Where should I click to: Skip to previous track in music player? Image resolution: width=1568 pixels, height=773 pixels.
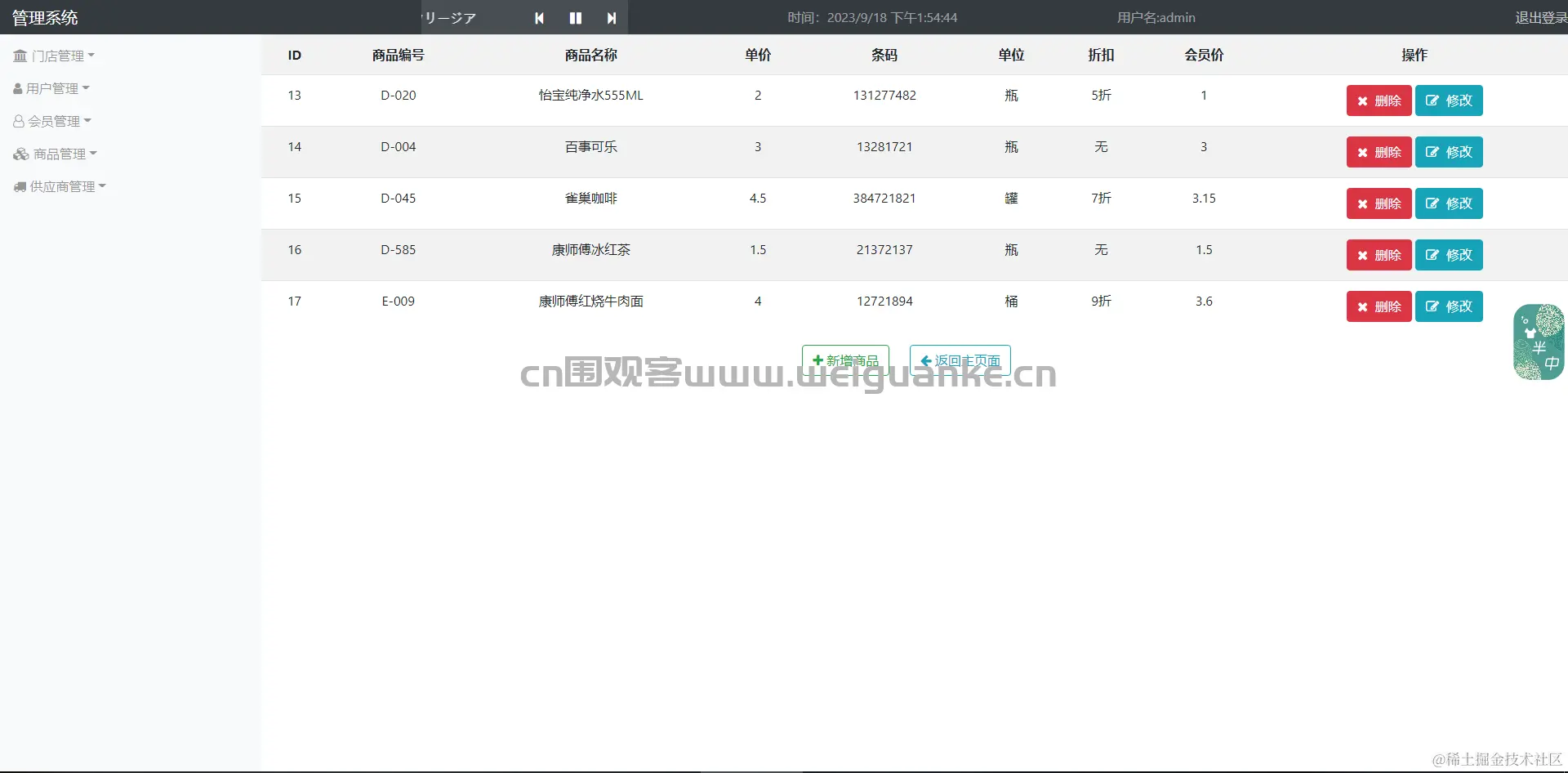coord(539,18)
